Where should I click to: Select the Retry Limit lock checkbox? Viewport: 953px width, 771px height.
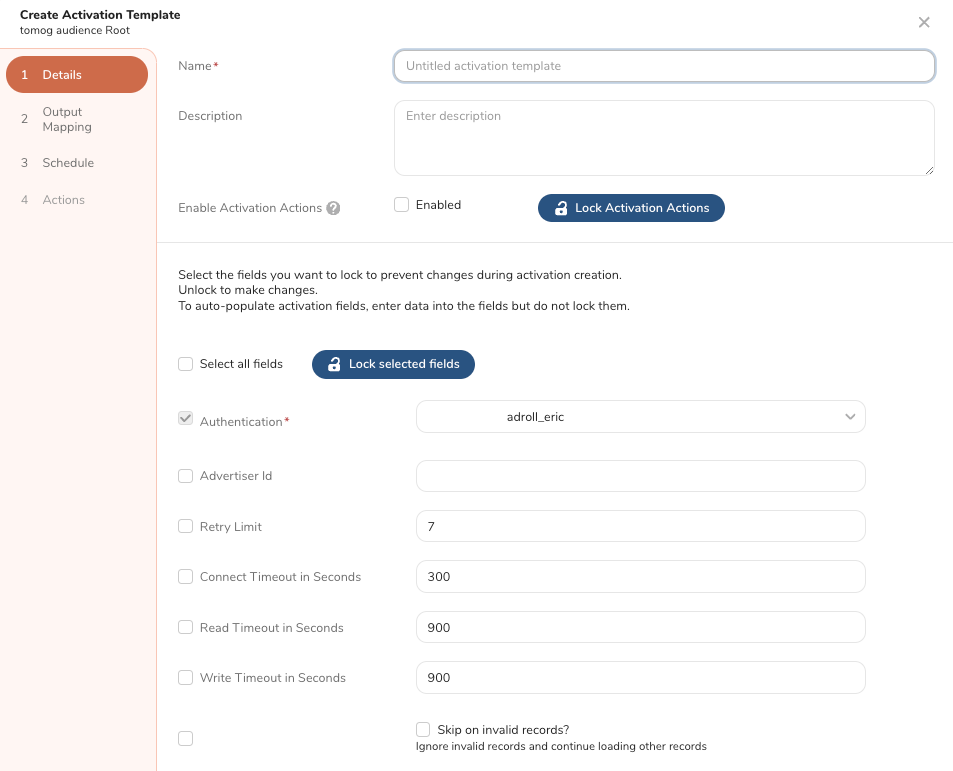186,527
